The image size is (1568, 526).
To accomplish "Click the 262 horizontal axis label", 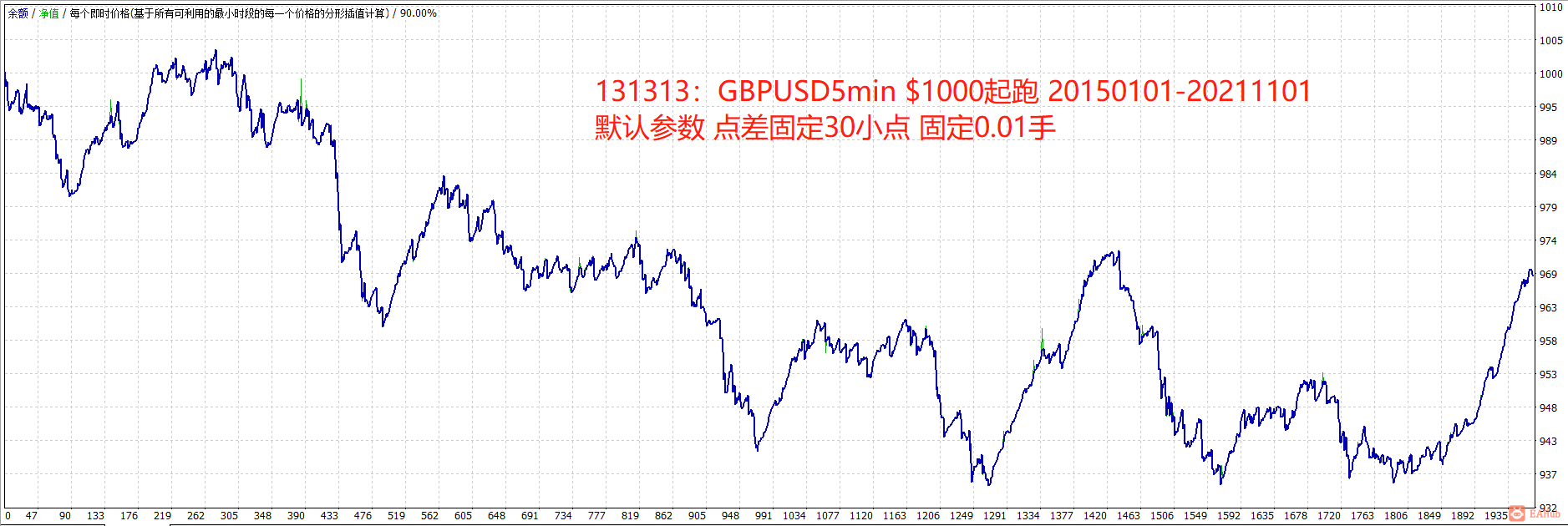I will [196, 516].
